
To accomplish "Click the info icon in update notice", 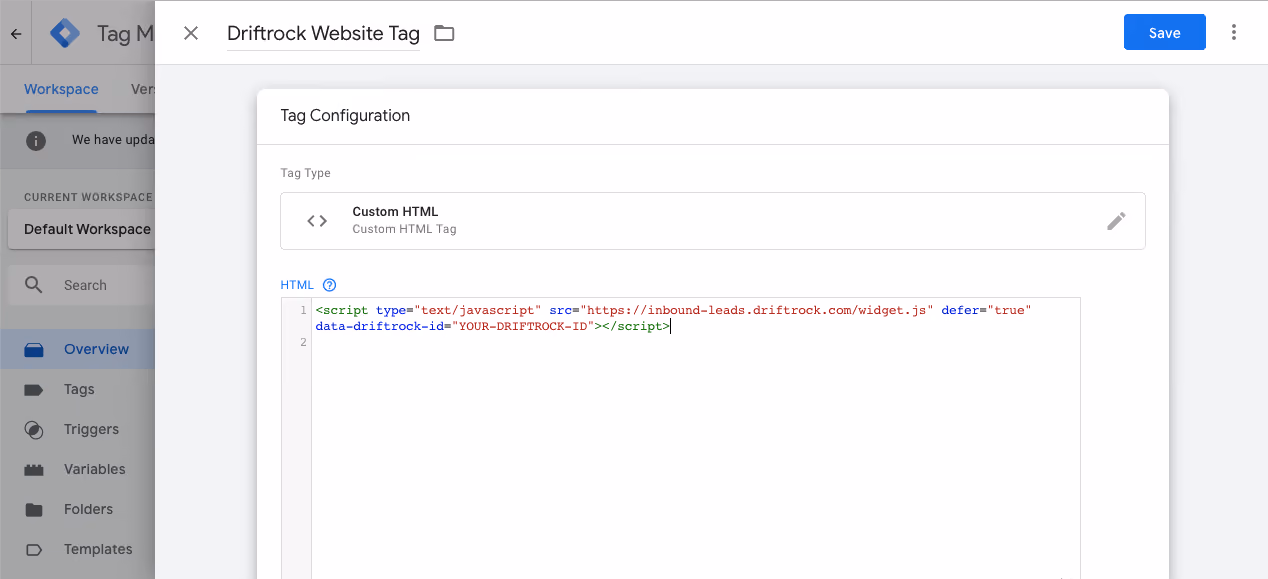I will point(36,140).
